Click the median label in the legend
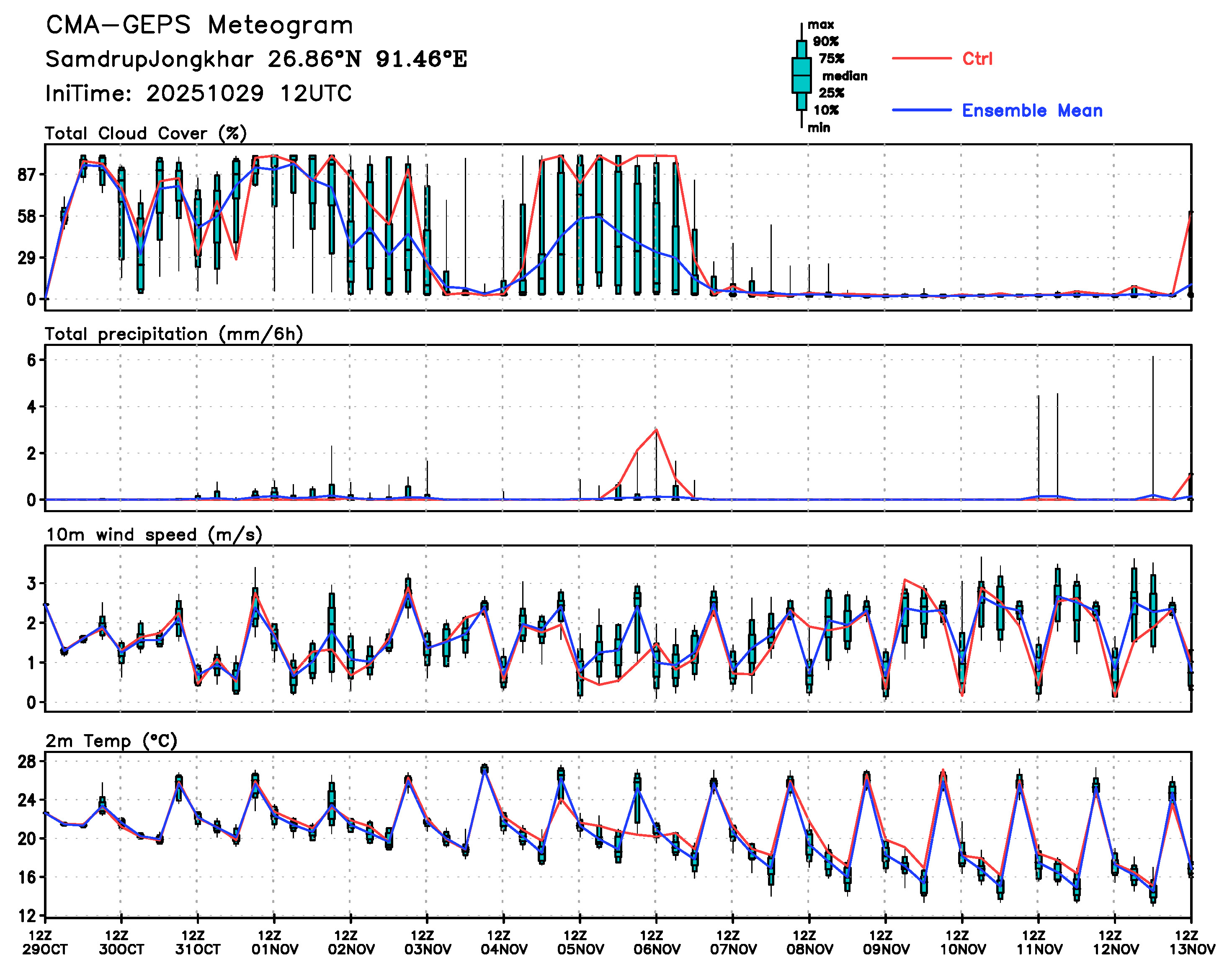This screenshot has width=1232, height=972. [x=845, y=76]
